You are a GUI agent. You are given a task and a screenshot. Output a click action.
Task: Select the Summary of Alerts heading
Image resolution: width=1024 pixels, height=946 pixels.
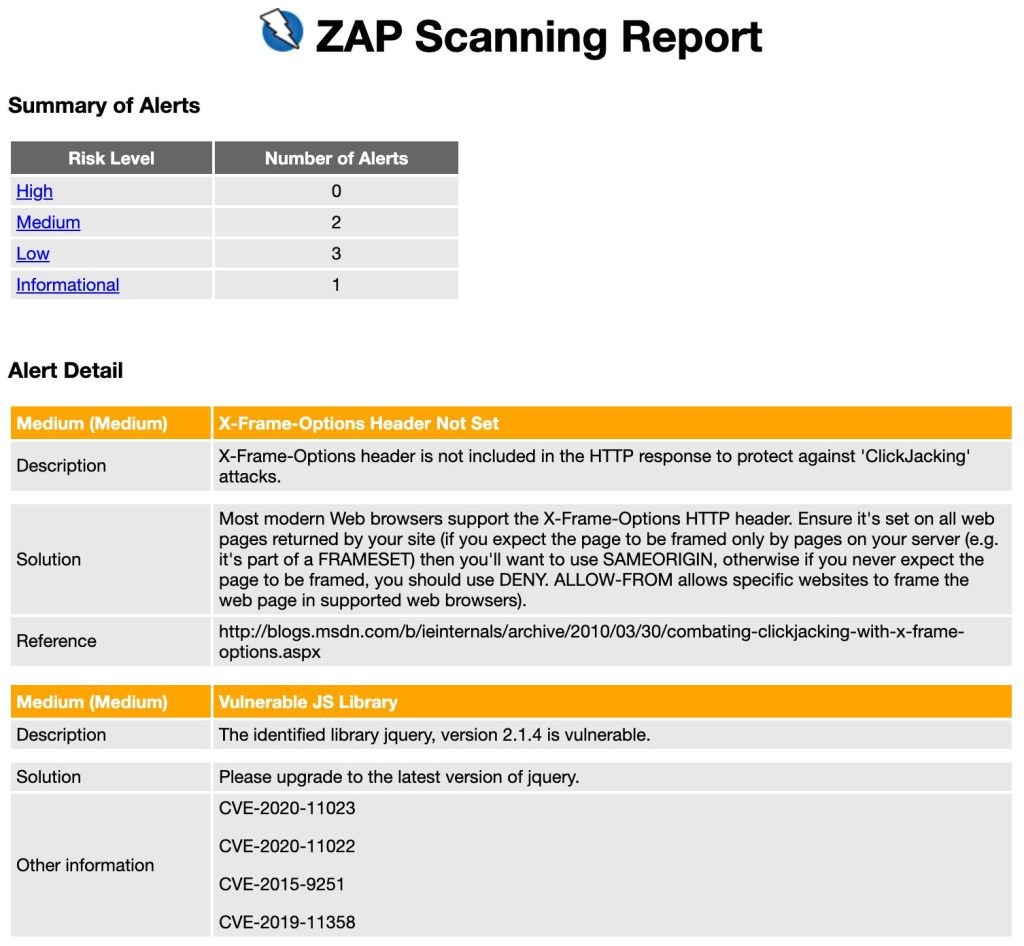[x=104, y=105]
